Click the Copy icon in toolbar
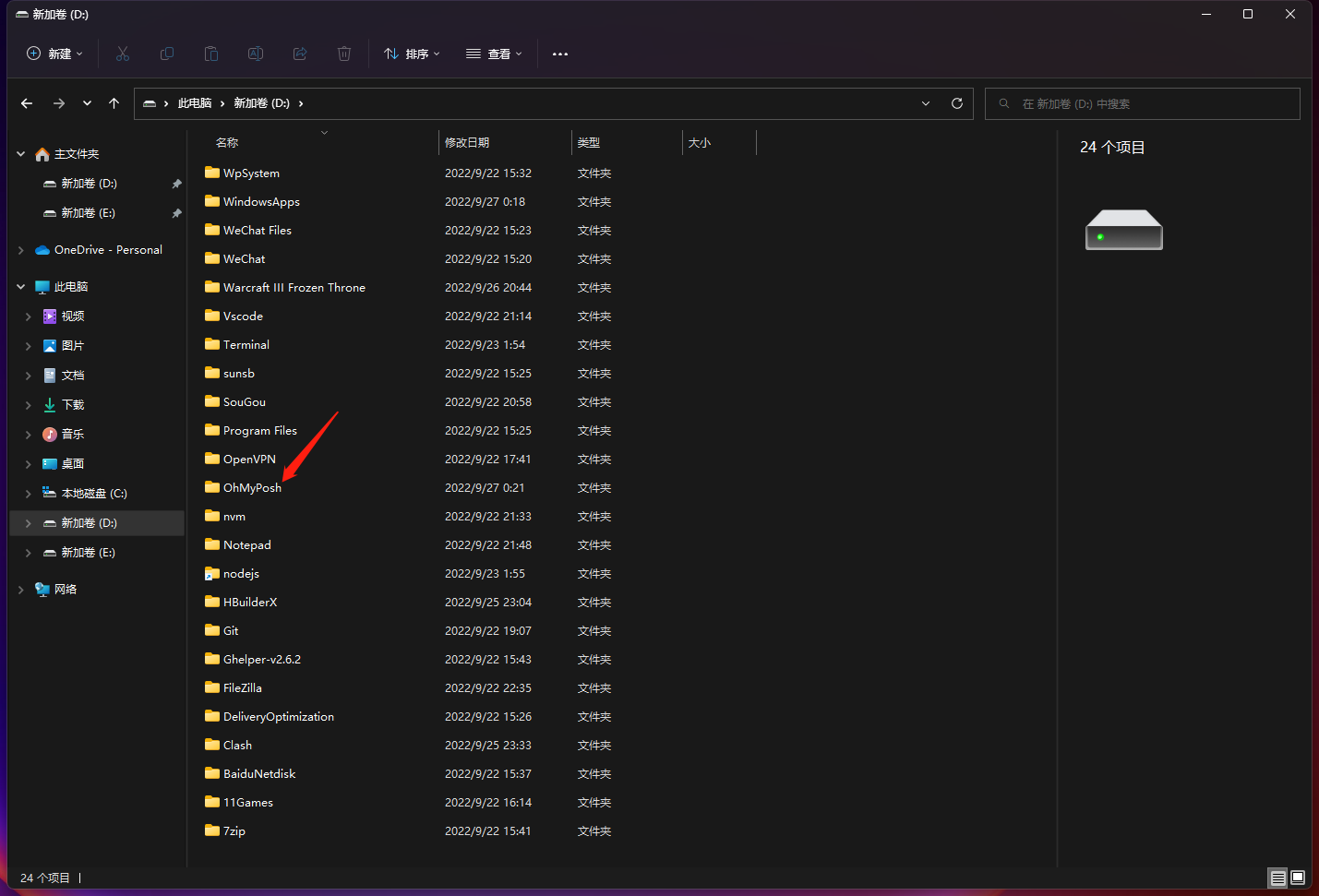Image resolution: width=1319 pixels, height=896 pixels. pos(167,54)
